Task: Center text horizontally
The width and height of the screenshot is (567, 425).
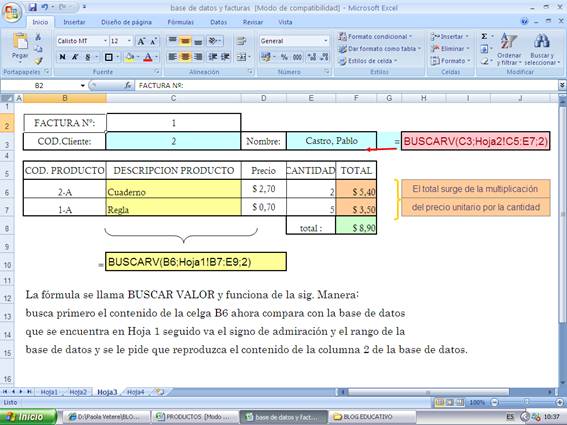Action: [185, 57]
